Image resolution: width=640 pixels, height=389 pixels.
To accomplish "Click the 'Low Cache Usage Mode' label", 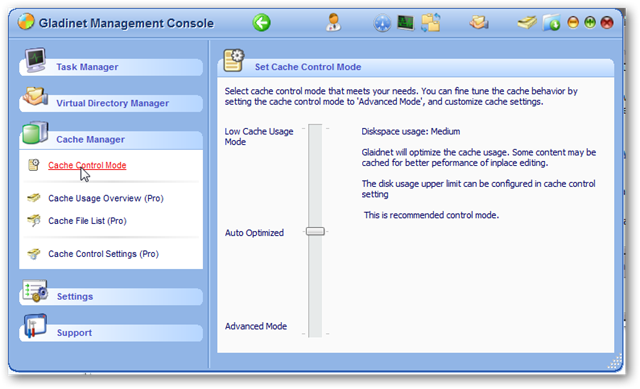I will coord(259,137).
